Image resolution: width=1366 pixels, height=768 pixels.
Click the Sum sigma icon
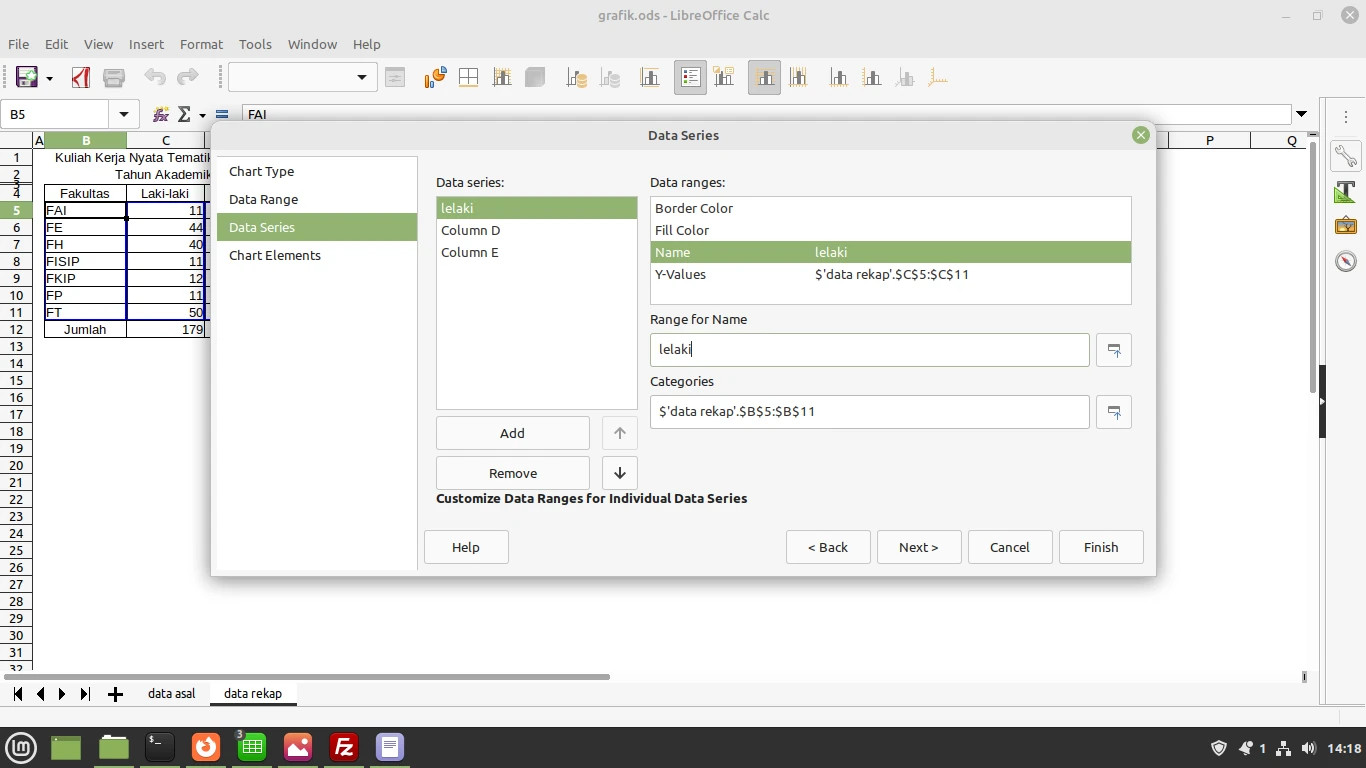tap(184, 115)
